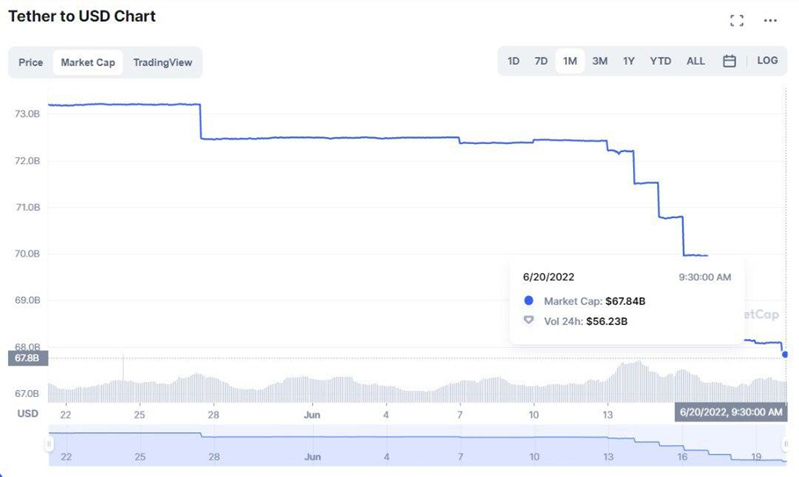Click the blue data point on chart line
This screenshot has height=477, width=799.
coord(785,354)
